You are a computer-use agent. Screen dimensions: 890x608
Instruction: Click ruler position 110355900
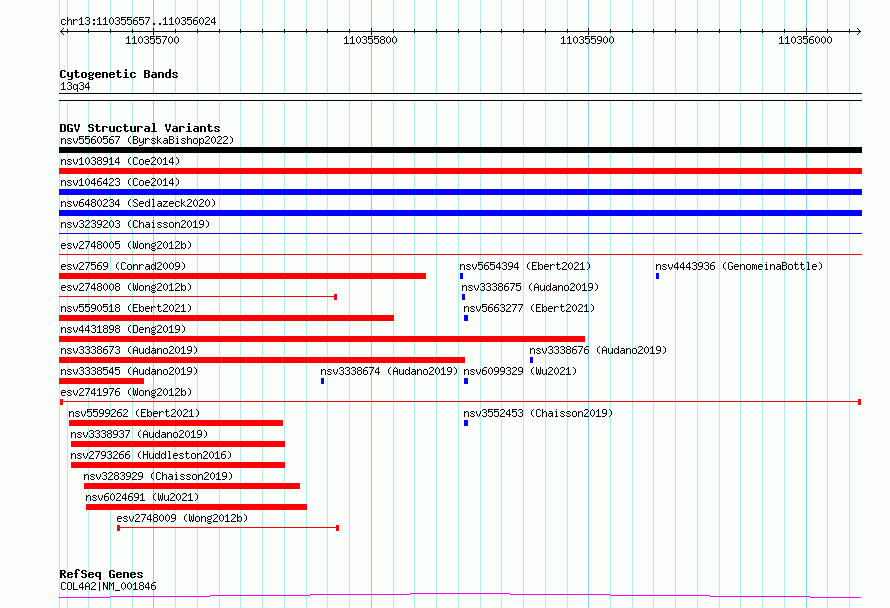click(x=587, y=40)
